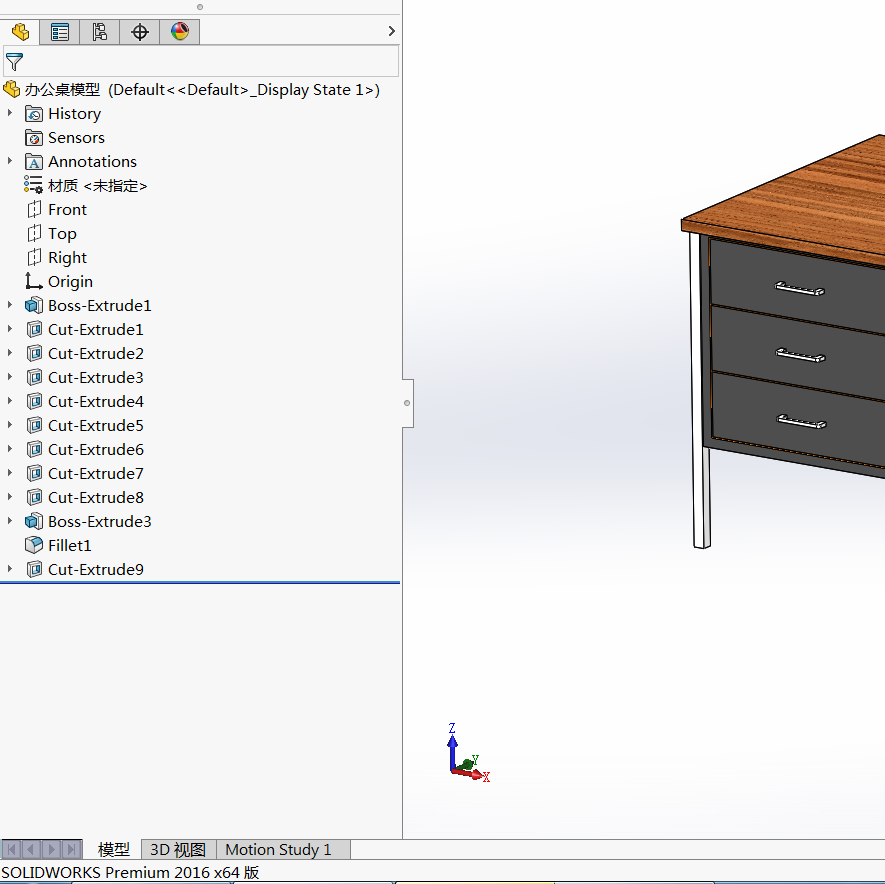Open the FeatureManager design tree tab
This screenshot has height=884, width=885.
(x=20, y=32)
